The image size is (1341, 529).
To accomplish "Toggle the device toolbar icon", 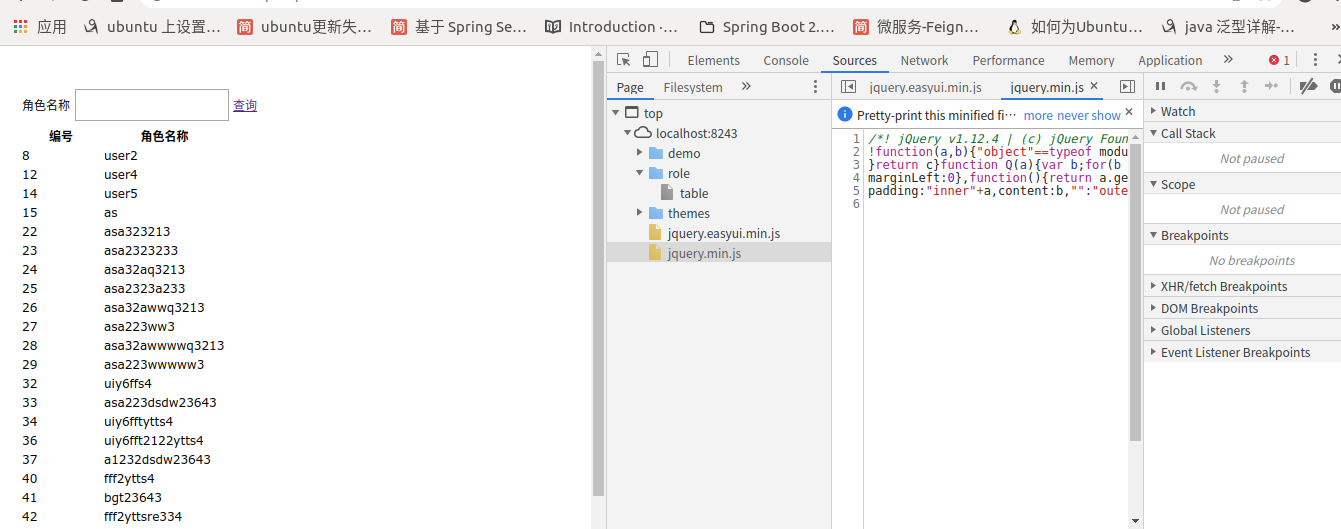I will point(650,60).
